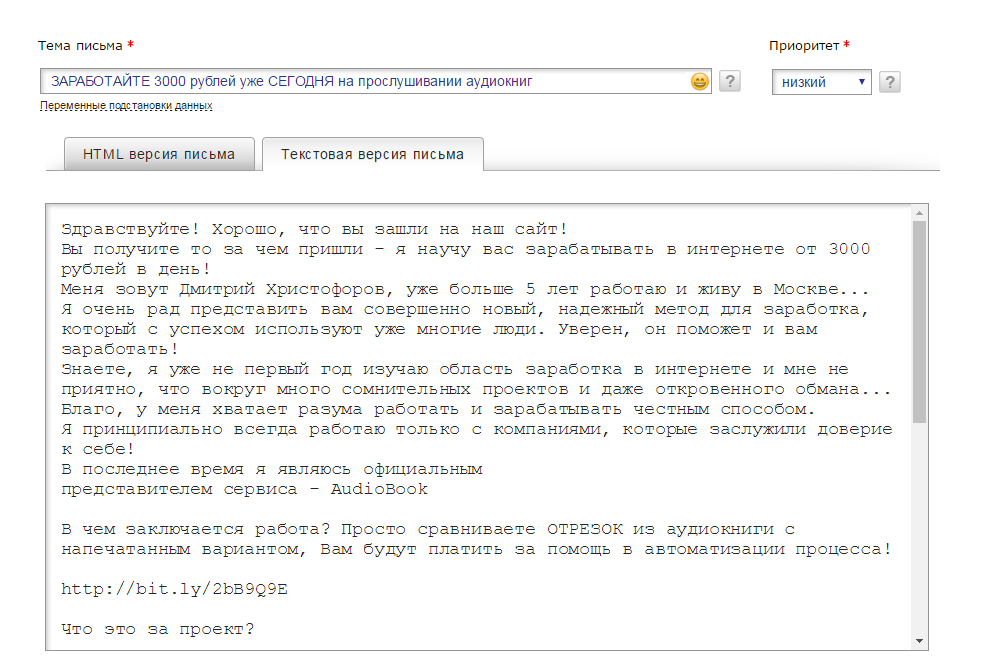The image size is (988, 671).
Task: Click the word AudioBook in the letter text
Action: click(379, 490)
